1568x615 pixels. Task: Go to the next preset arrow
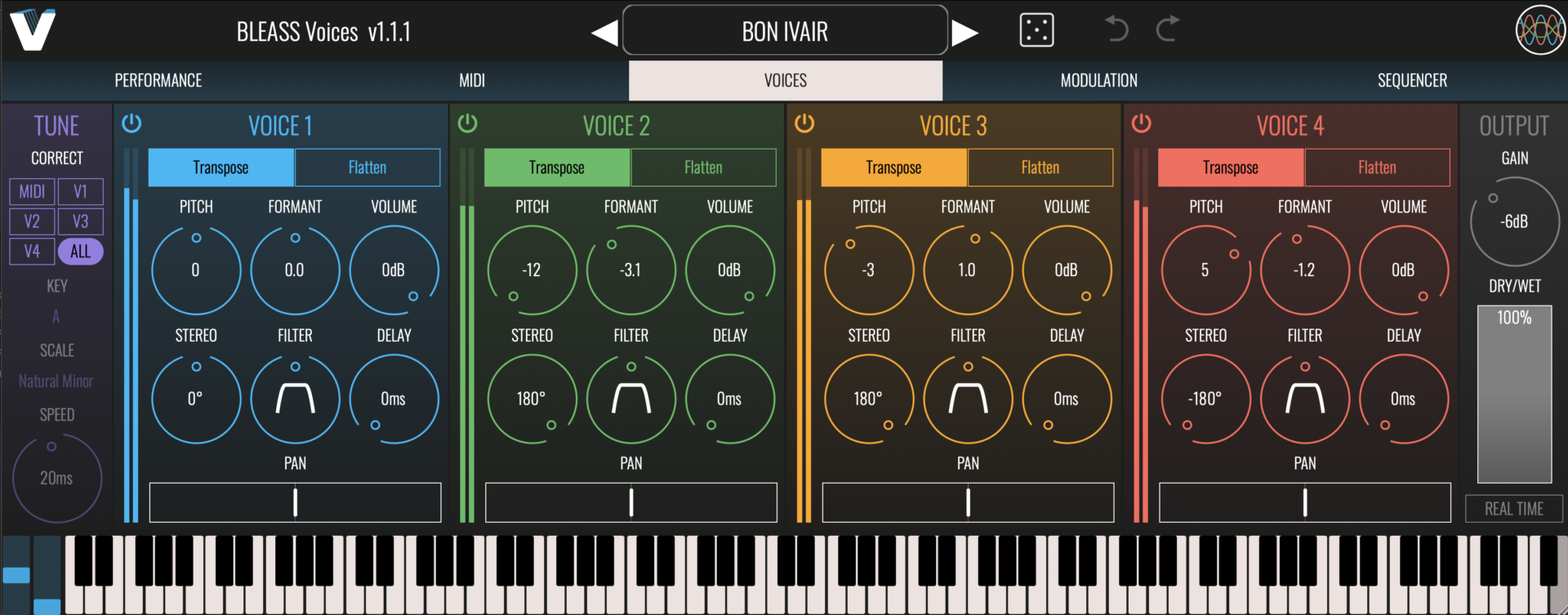click(965, 33)
